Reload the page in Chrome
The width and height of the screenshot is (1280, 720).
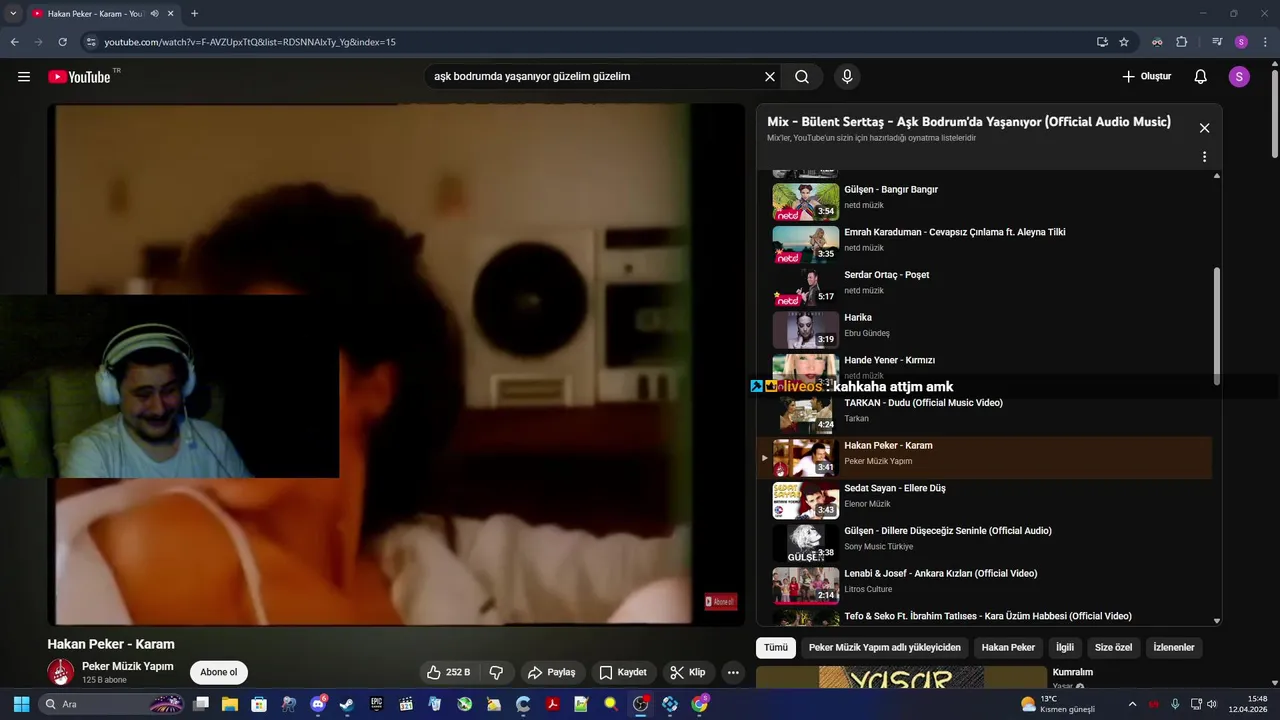click(62, 42)
